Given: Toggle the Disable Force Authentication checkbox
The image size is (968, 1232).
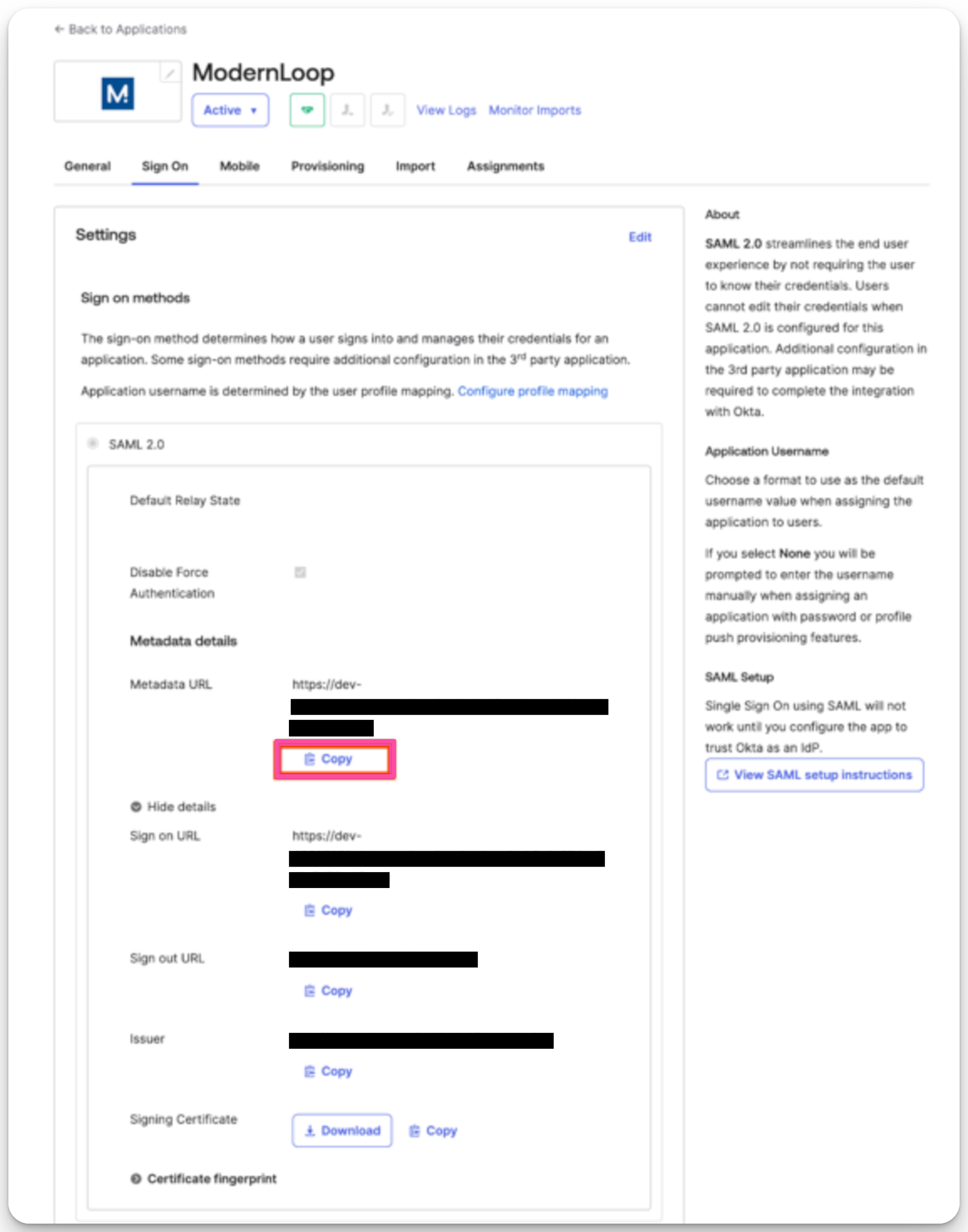Looking at the screenshot, I should (x=300, y=572).
